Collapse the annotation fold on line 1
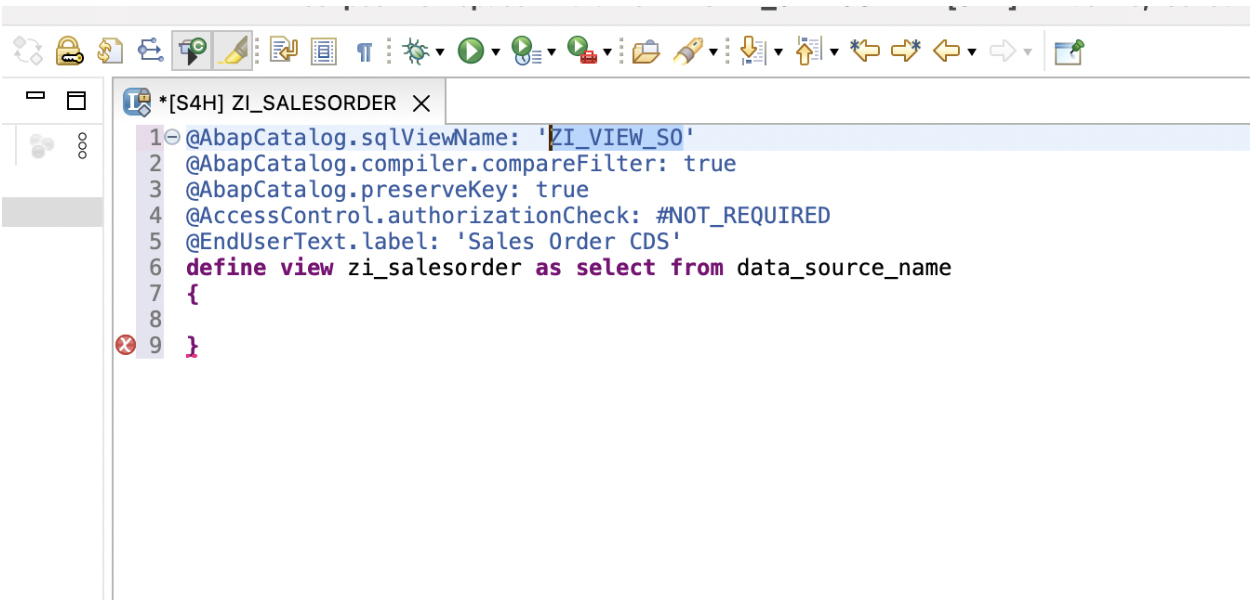The height and width of the screenshot is (600, 1256). click(172, 137)
